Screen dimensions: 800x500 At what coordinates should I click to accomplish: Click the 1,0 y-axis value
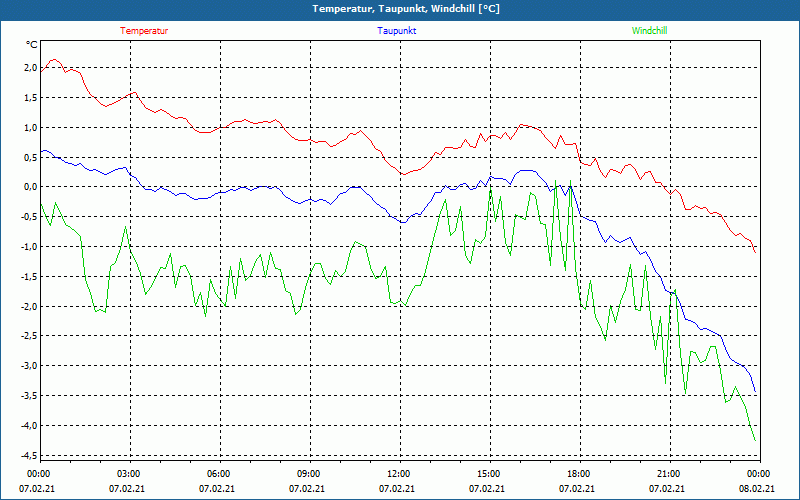(30, 128)
